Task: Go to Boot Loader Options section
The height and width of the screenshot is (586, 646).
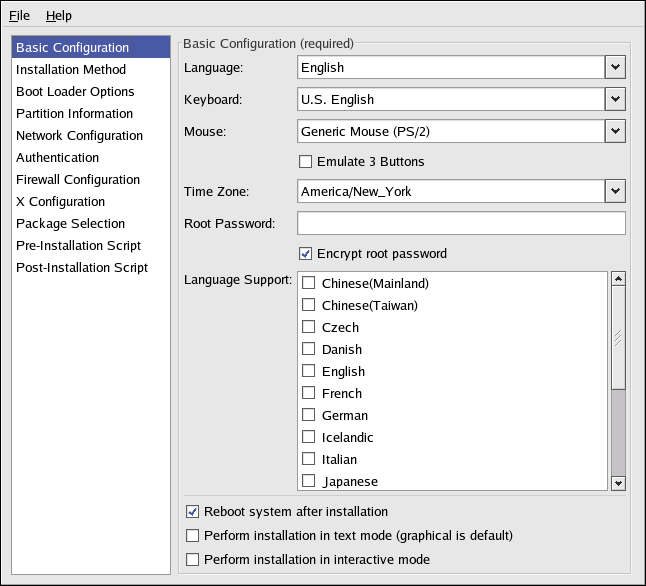Action: (75, 92)
